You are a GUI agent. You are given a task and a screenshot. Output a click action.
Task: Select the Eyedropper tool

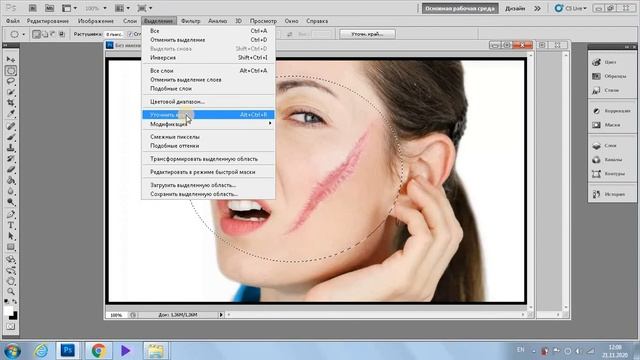(x=11, y=114)
